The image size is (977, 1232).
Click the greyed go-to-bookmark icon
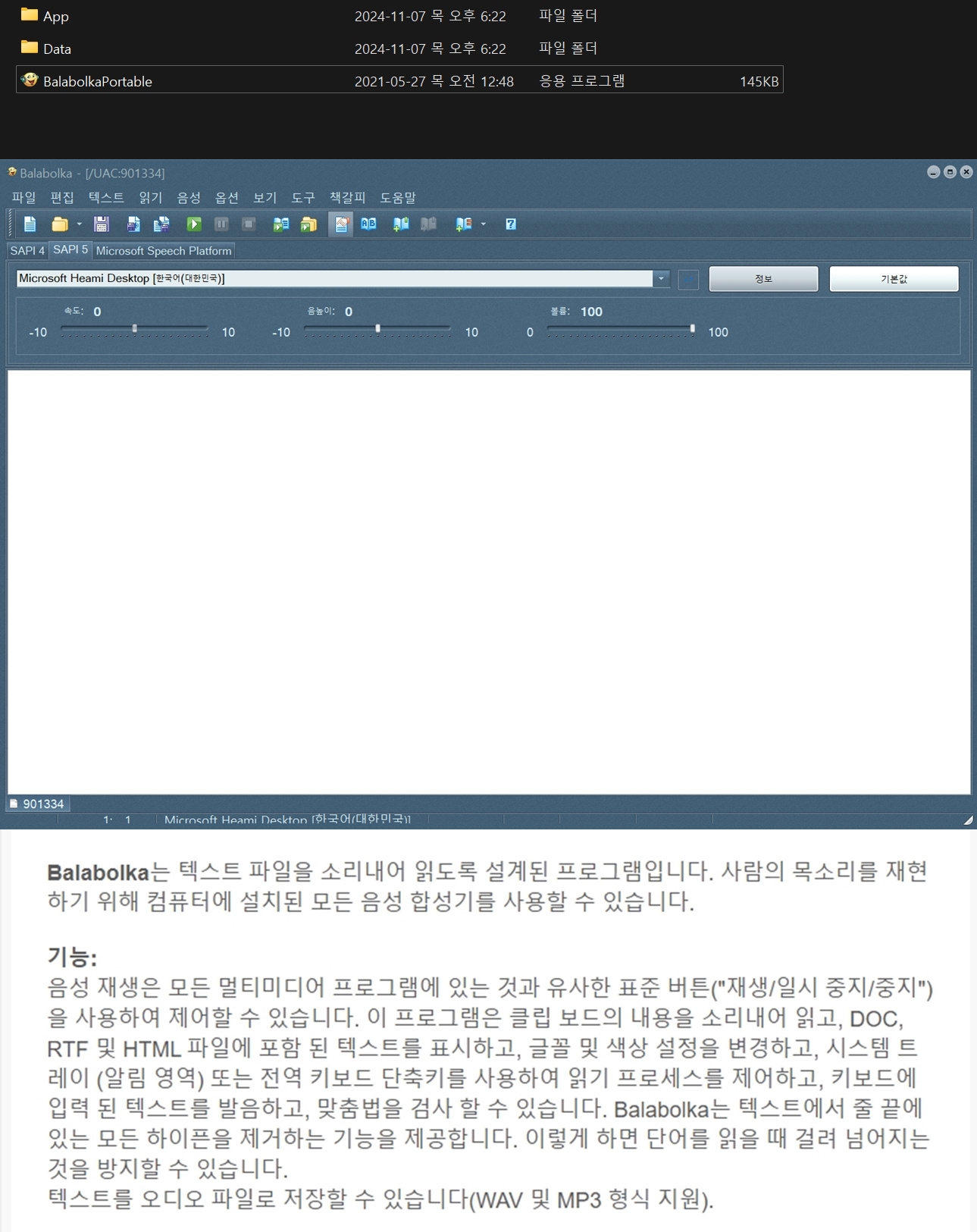[x=428, y=224]
